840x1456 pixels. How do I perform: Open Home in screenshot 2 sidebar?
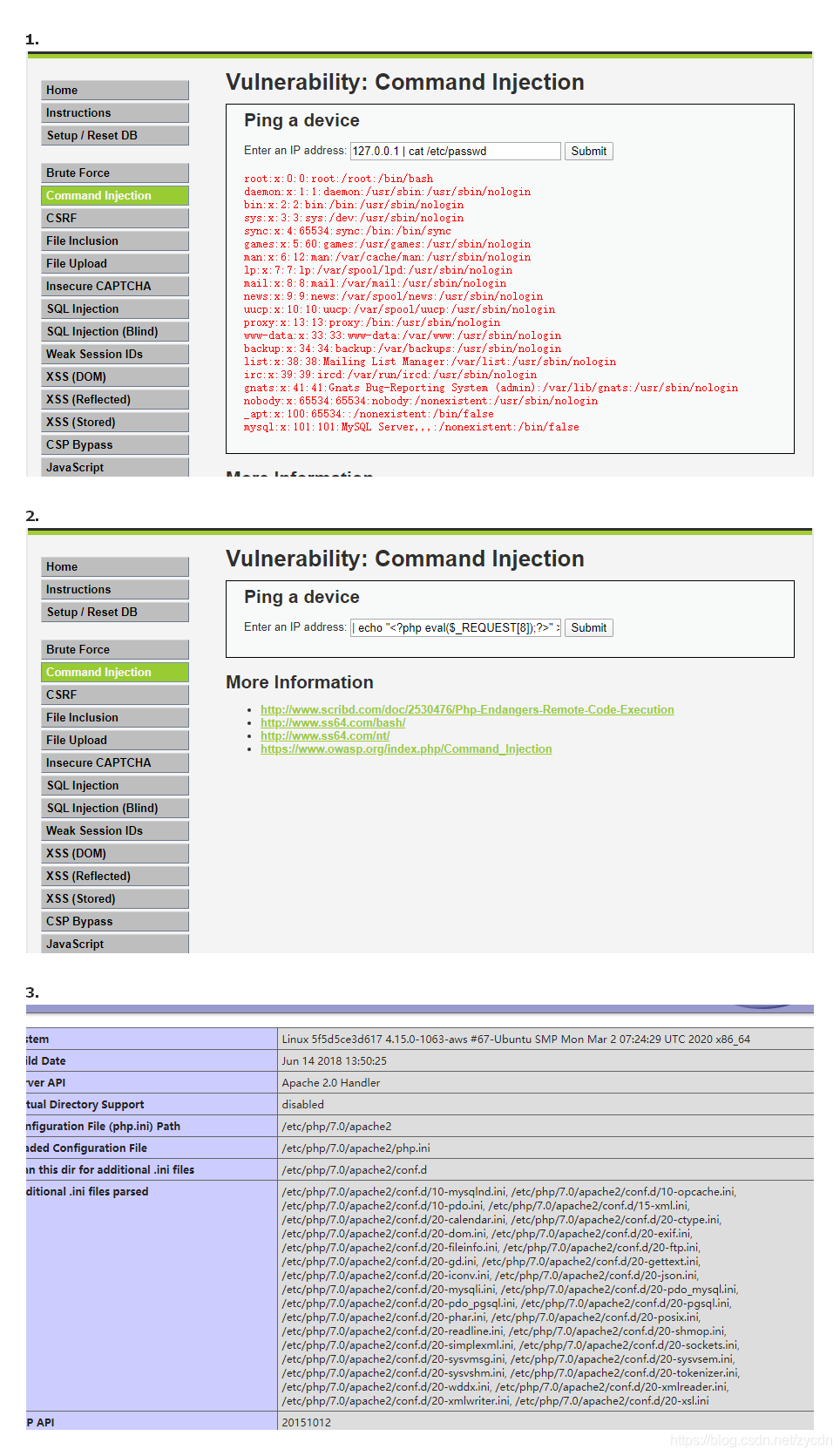(114, 566)
